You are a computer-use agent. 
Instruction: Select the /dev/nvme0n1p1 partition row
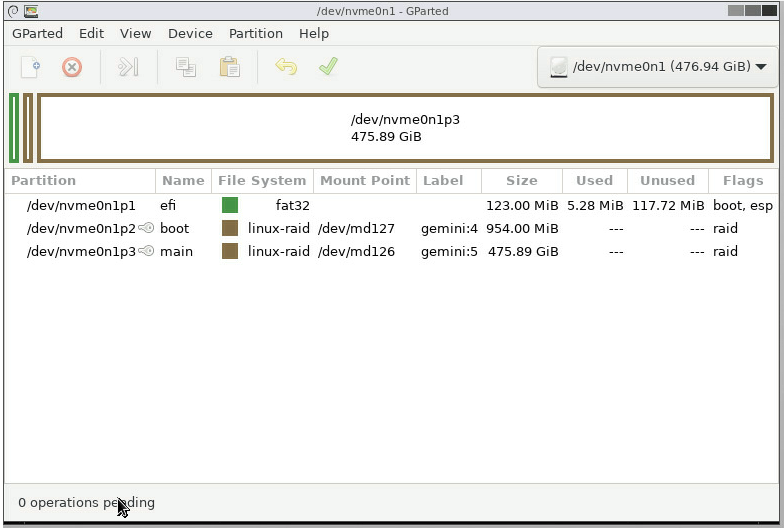click(x=392, y=205)
